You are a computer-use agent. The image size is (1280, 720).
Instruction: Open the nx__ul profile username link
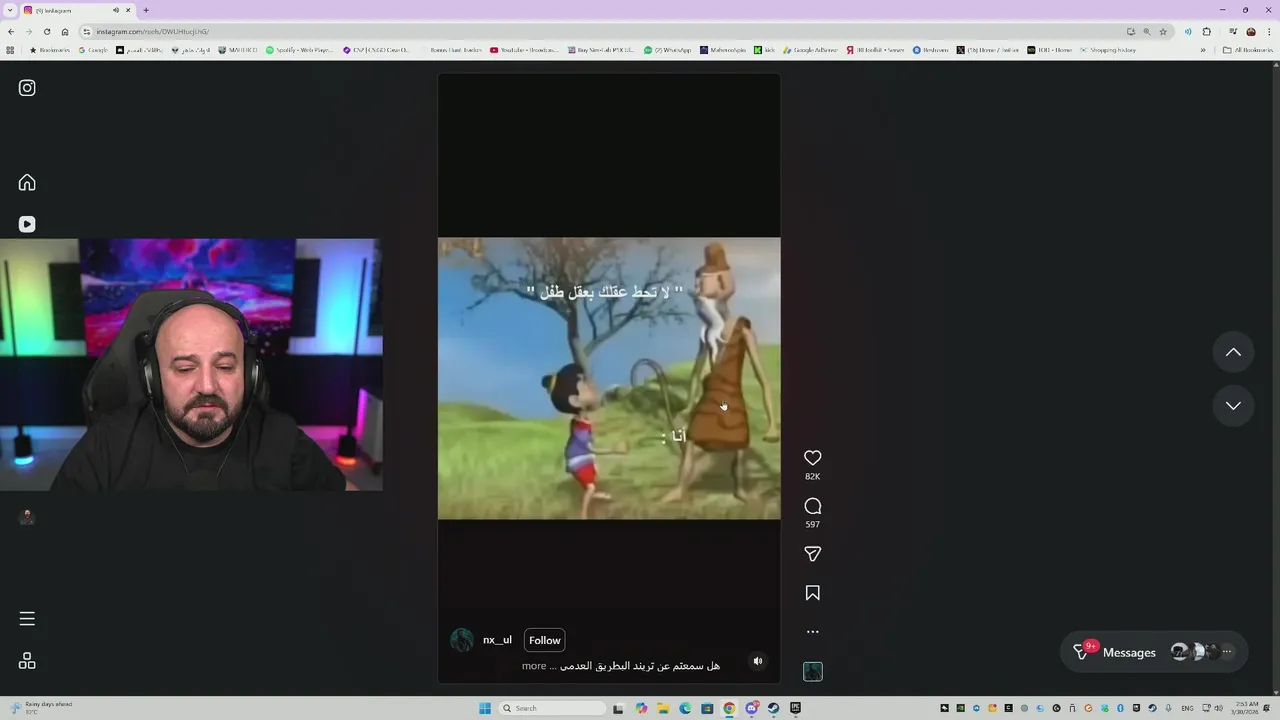[497, 640]
